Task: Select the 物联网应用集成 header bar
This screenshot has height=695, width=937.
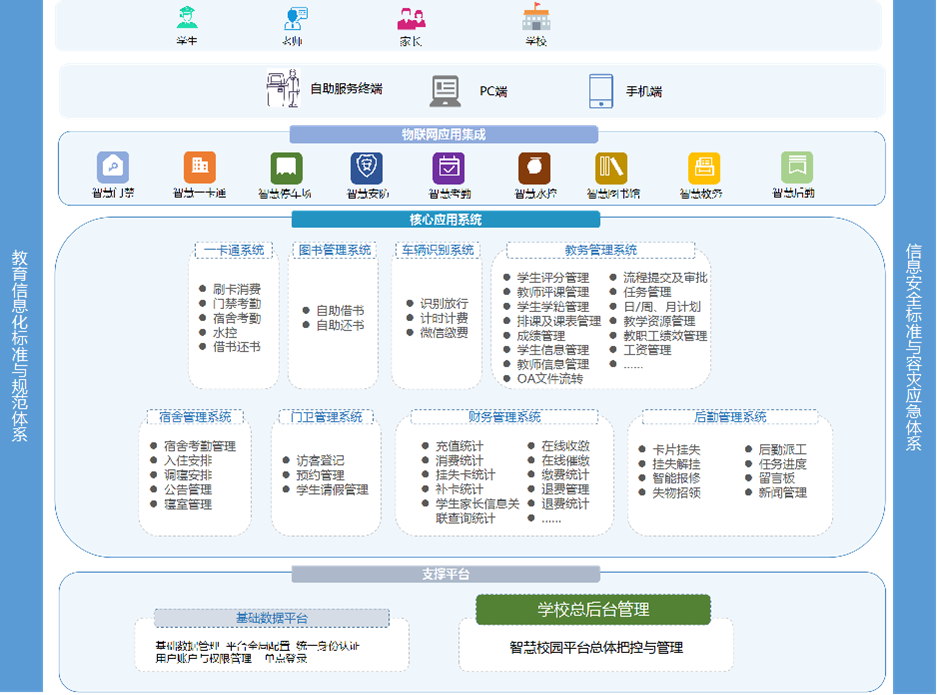Action: click(x=444, y=133)
